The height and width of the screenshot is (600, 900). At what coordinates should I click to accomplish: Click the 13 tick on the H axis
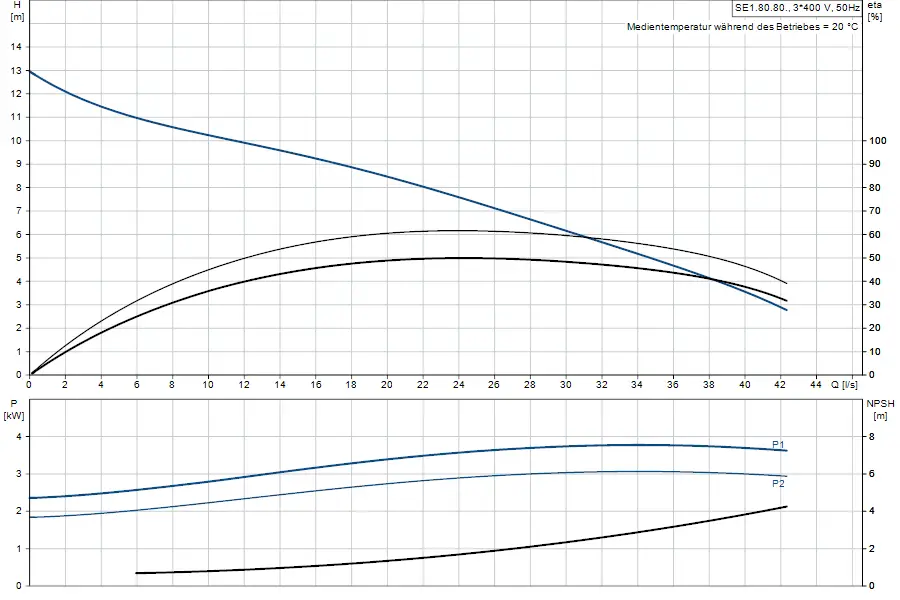16,70
